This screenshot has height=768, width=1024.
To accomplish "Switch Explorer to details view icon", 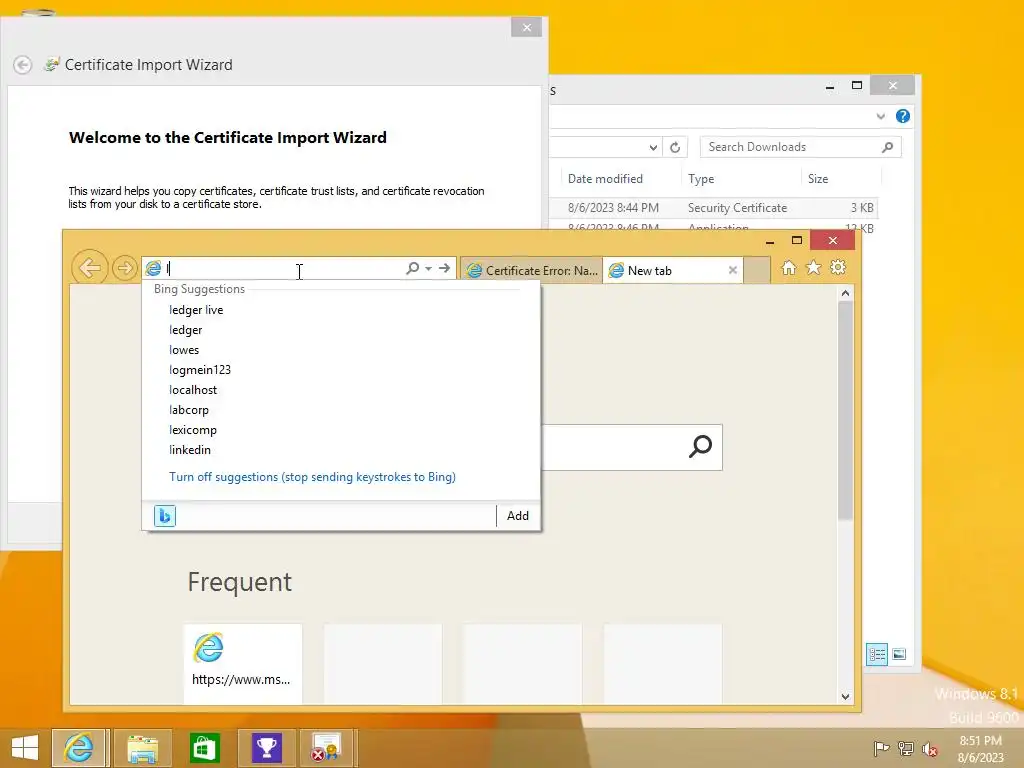I will [x=877, y=654].
